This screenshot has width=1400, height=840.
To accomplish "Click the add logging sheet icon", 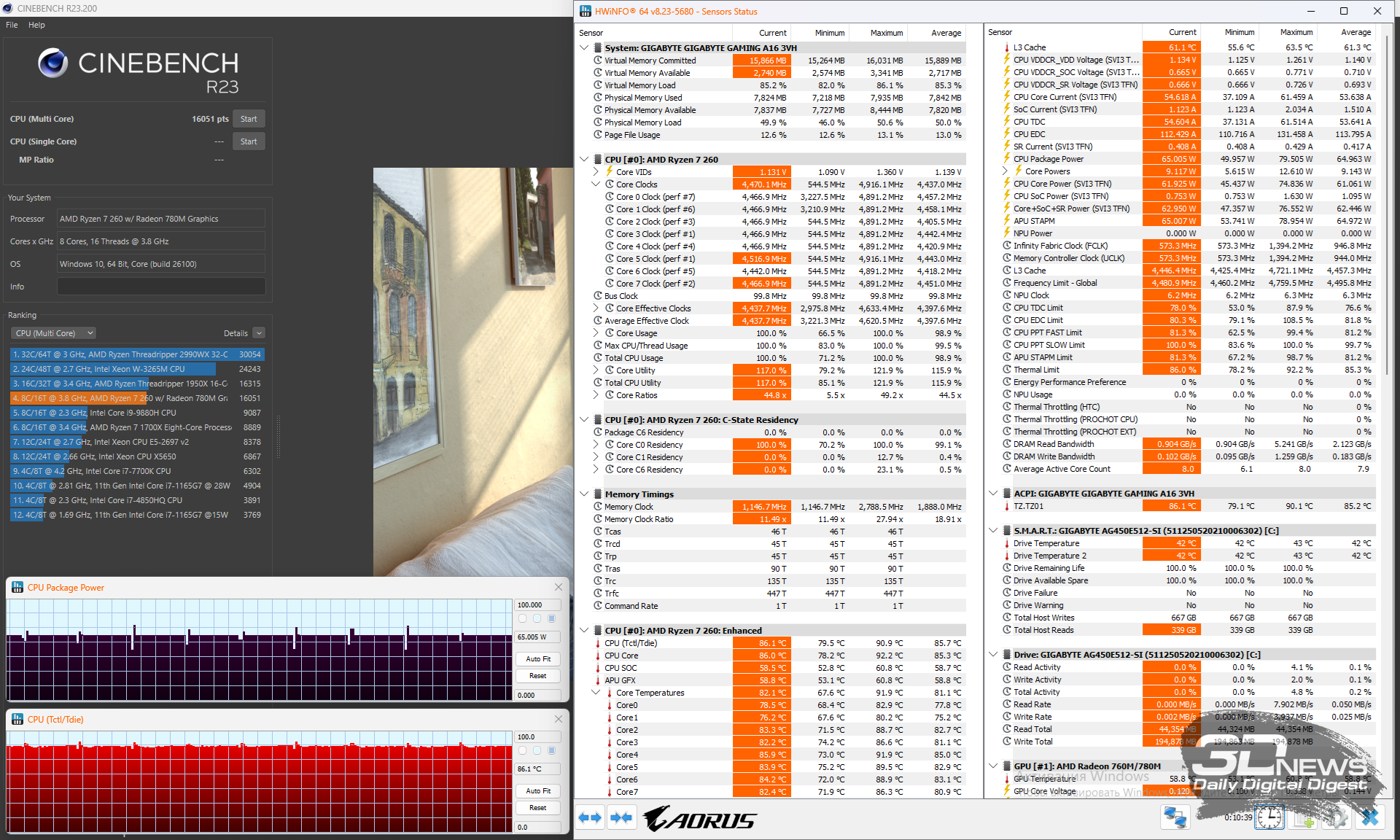I will [x=1304, y=818].
